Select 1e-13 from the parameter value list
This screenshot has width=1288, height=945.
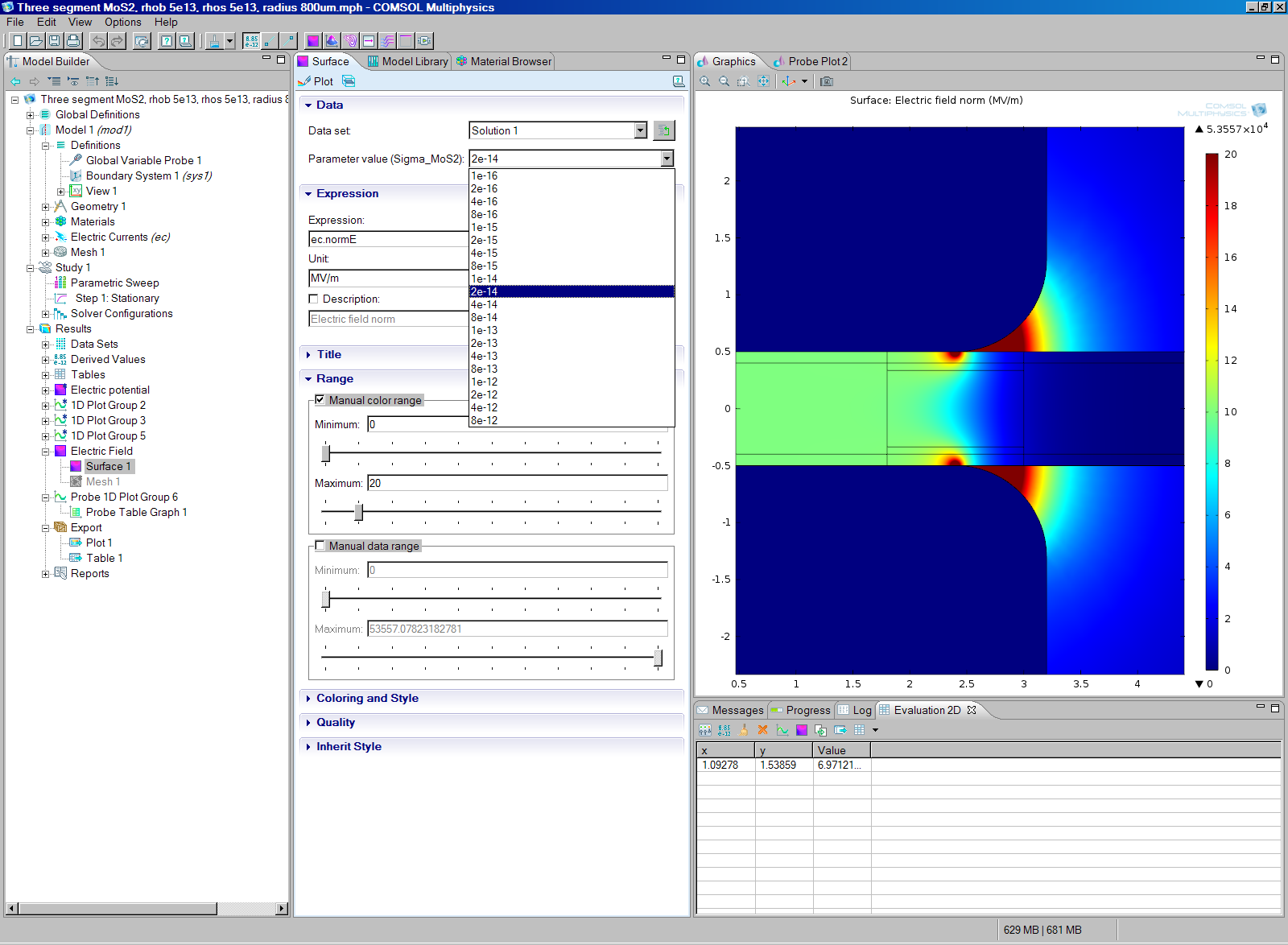point(485,330)
